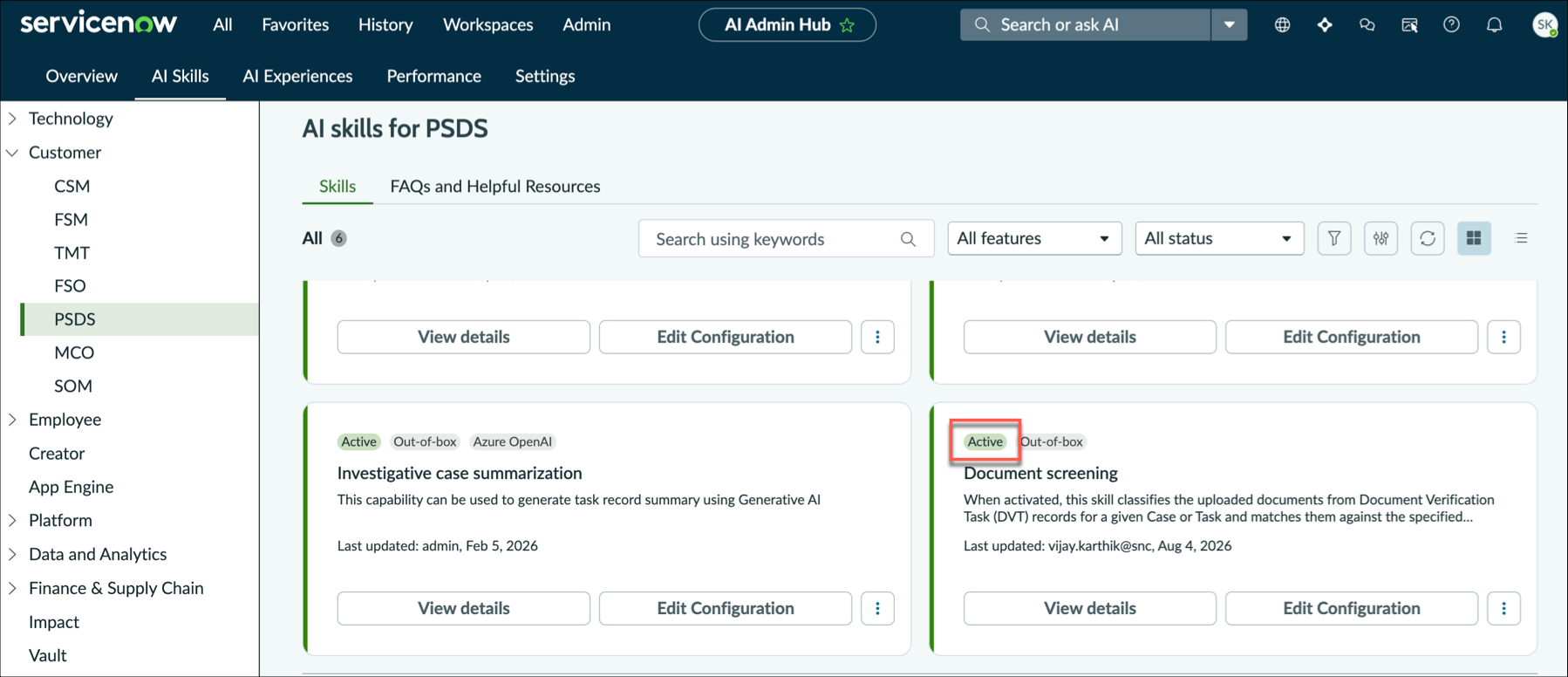Expand the Finance & Supply Chain node
The height and width of the screenshot is (677, 1568).
pyautogui.click(x=13, y=588)
